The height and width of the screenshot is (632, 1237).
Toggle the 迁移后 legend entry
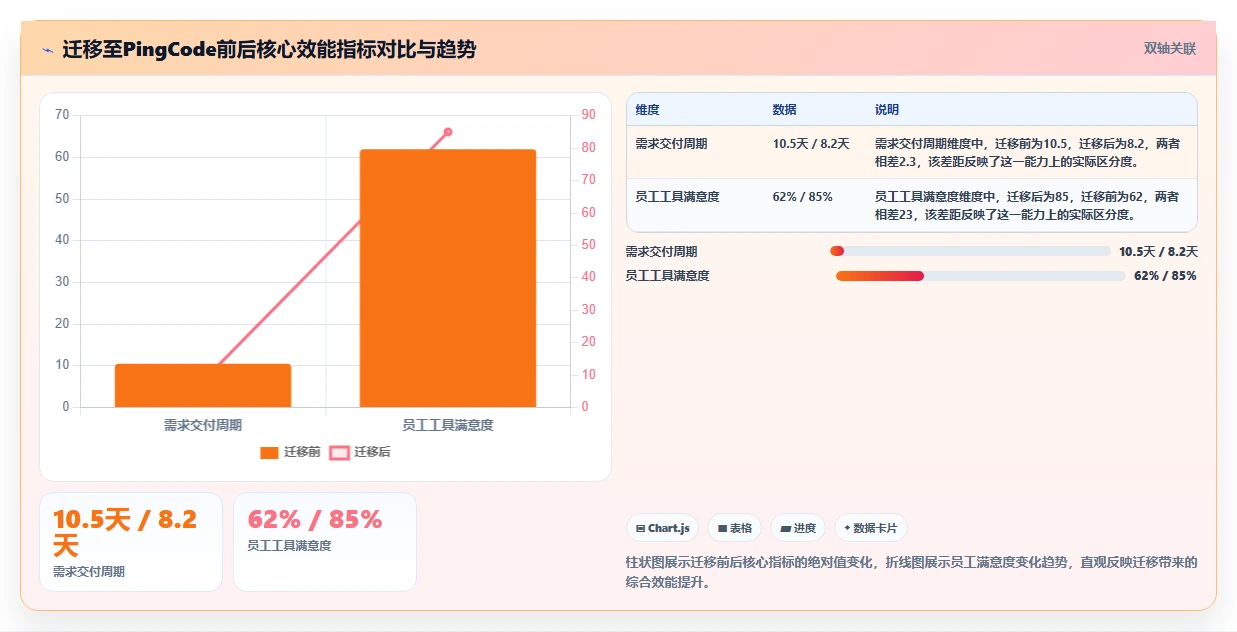click(x=360, y=452)
